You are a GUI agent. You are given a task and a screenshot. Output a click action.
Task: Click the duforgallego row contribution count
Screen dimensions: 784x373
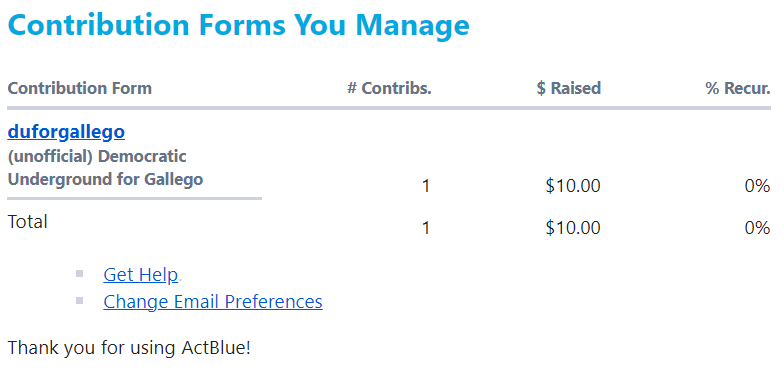point(426,186)
